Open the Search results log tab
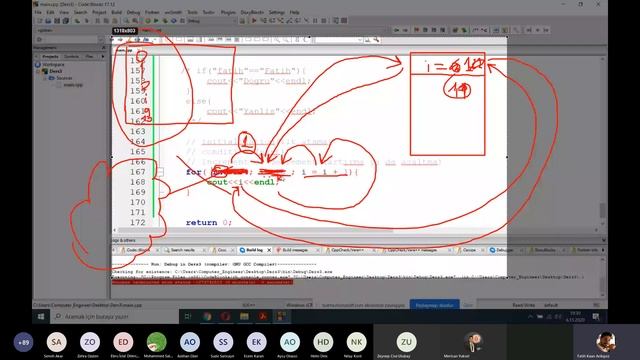The height and width of the screenshot is (360, 640). pos(182,250)
